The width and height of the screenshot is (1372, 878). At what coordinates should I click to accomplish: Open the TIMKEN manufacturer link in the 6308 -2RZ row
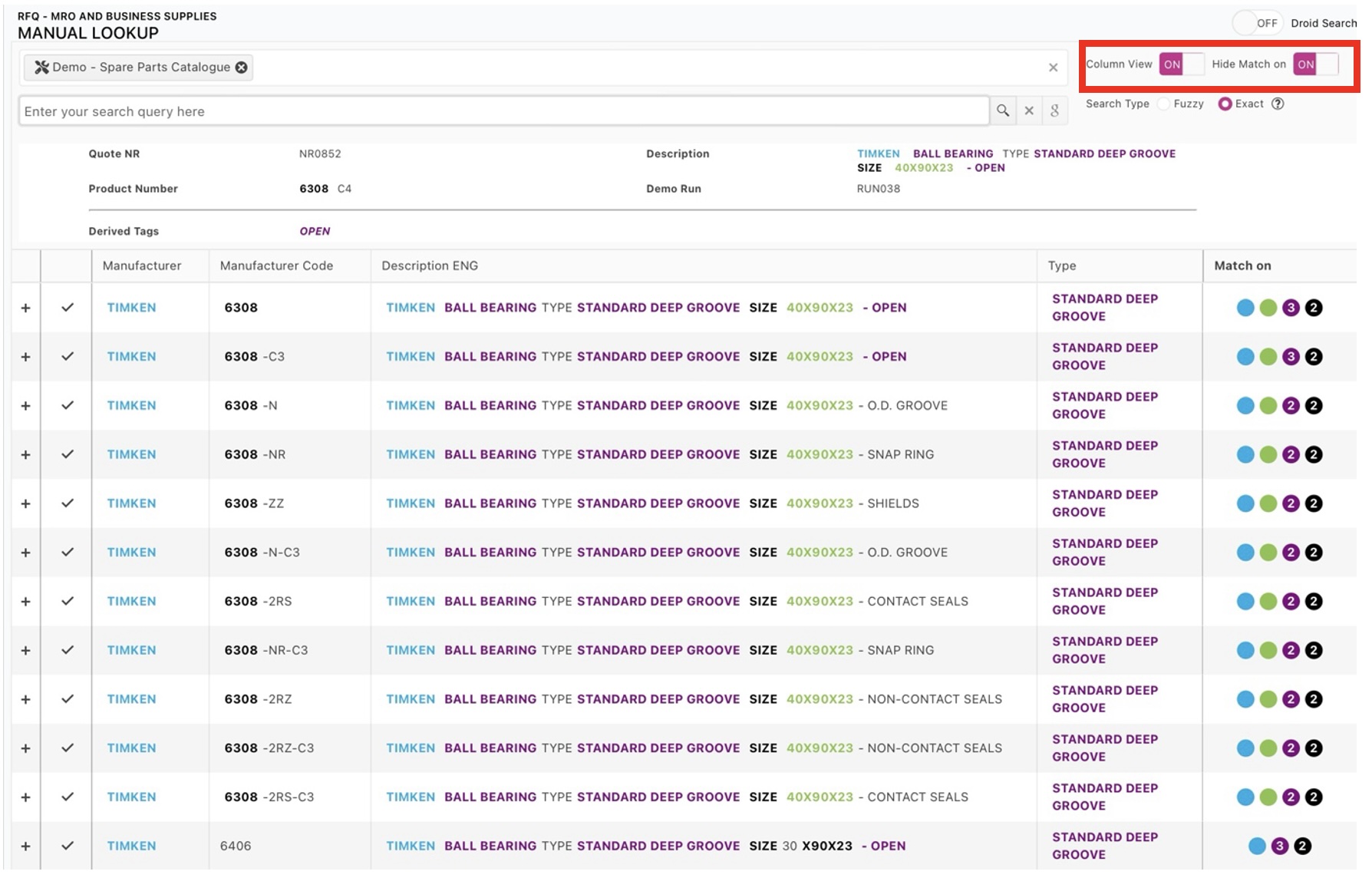pyautogui.click(x=131, y=699)
